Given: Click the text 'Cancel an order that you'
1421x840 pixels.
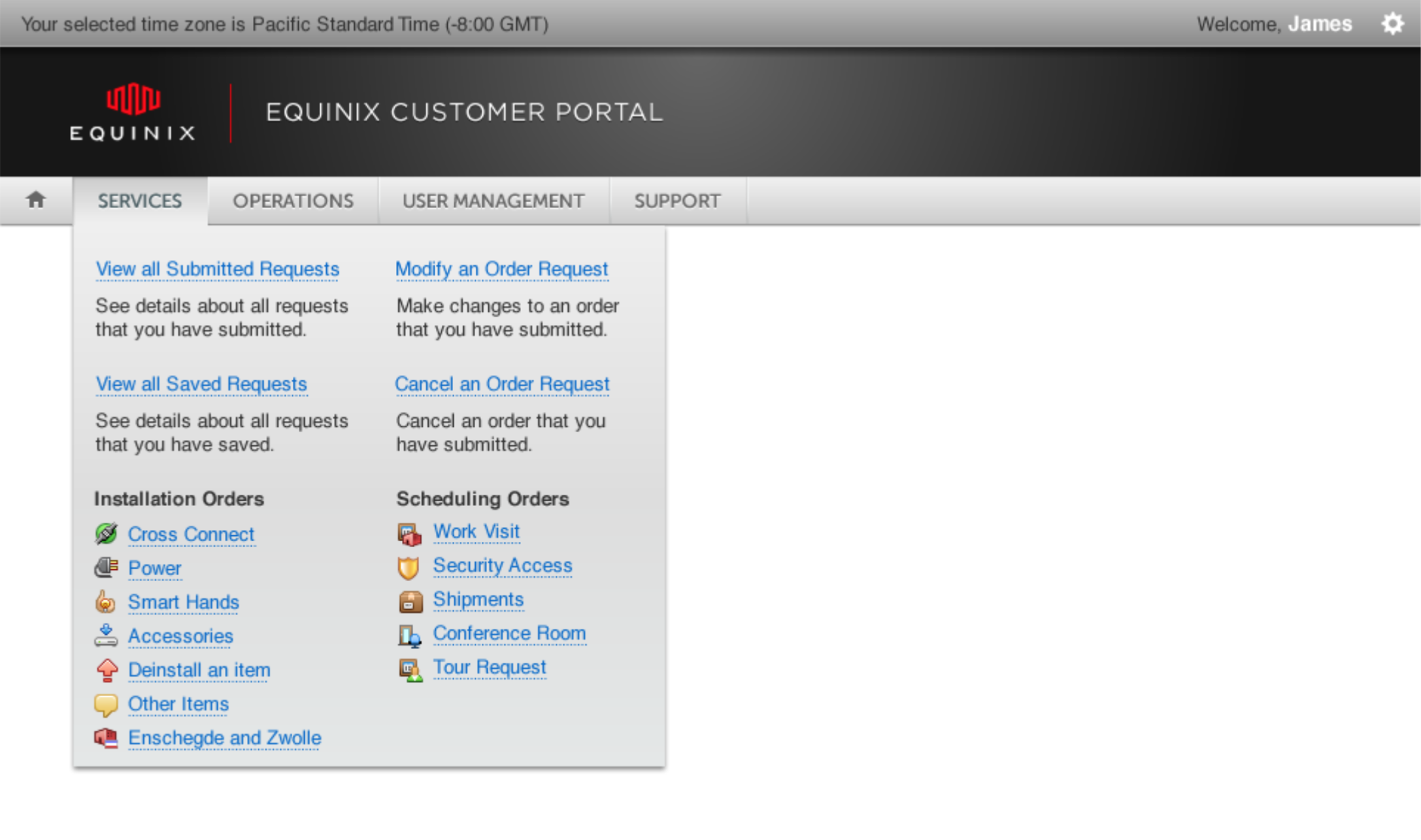Looking at the screenshot, I should point(501,421).
